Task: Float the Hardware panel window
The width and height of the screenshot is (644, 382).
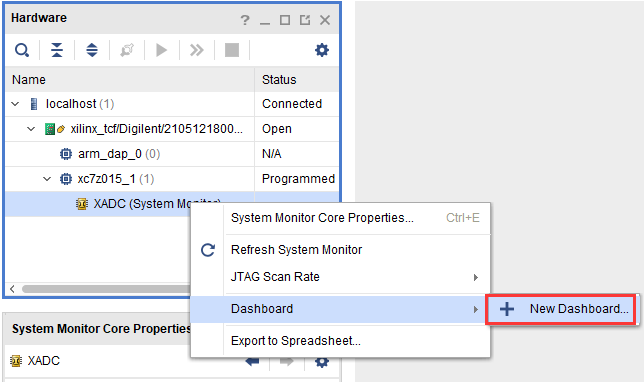Action: (305, 20)
